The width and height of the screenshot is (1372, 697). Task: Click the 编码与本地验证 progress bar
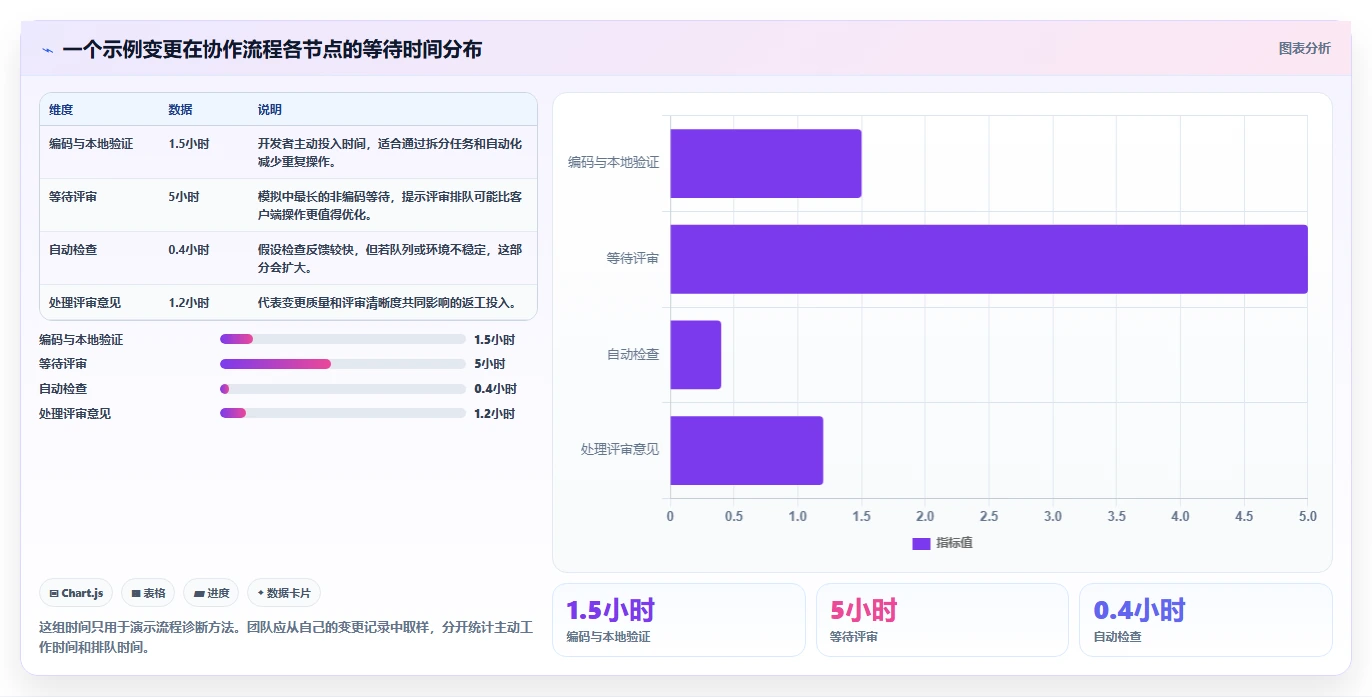[x=343, y=340]
